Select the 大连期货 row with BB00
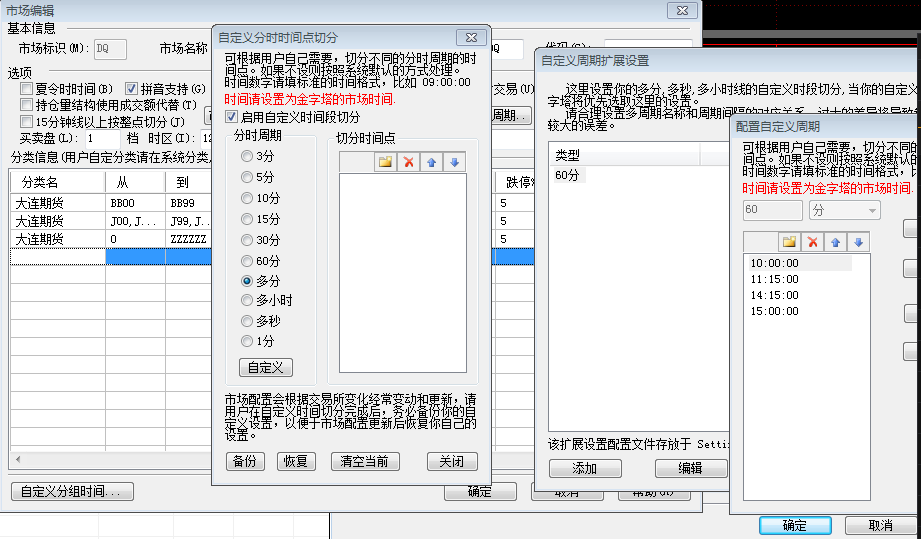The image size is (921, 539). 58,203
